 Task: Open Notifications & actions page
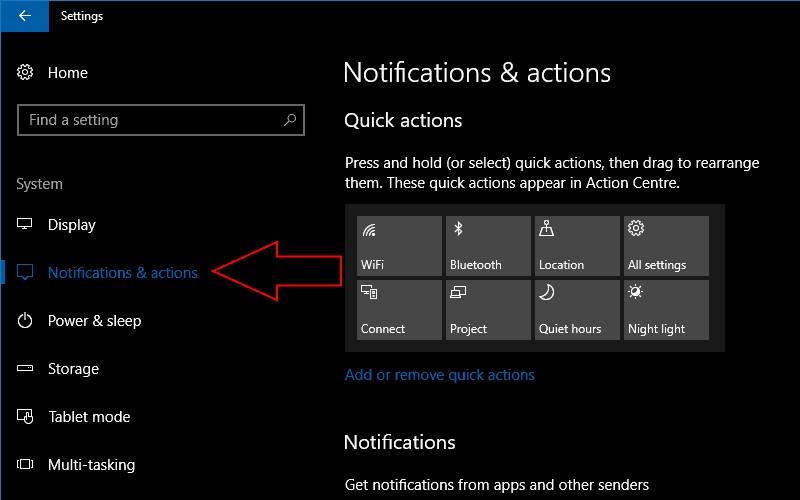pyautogui.click(x=122, y=273)
